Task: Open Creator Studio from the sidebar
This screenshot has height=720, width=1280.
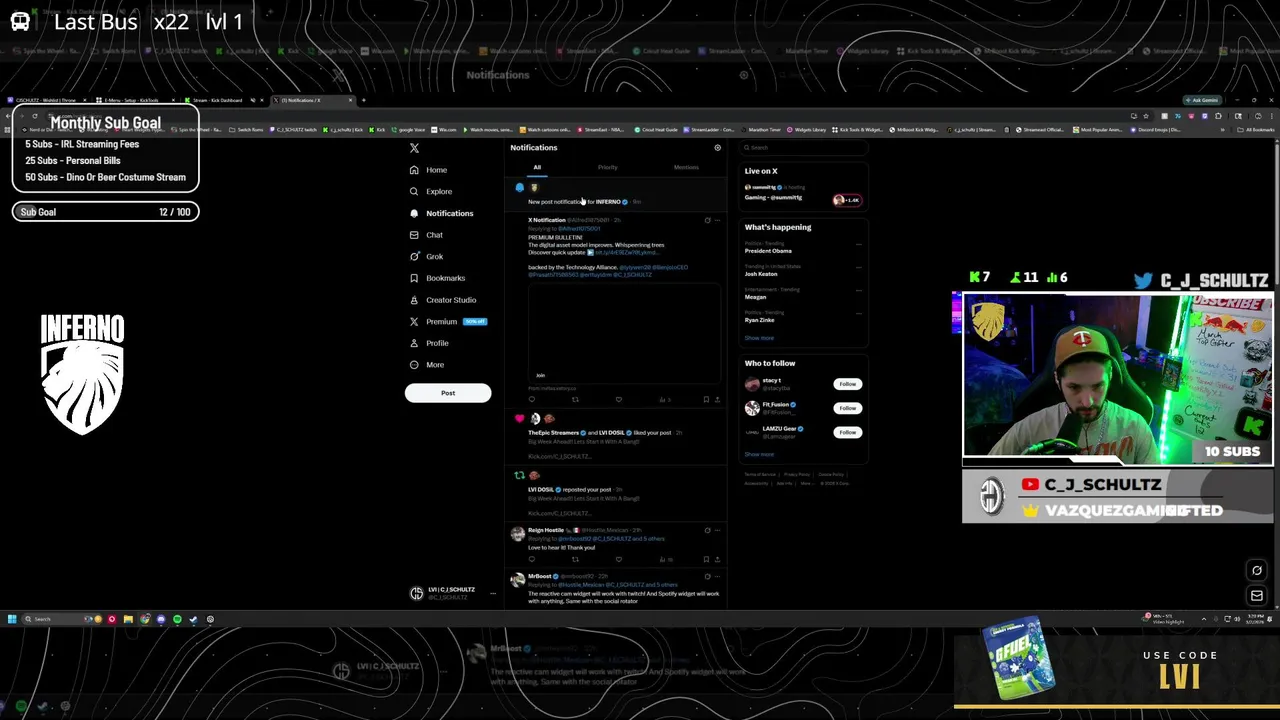Action: click(442, 300)
